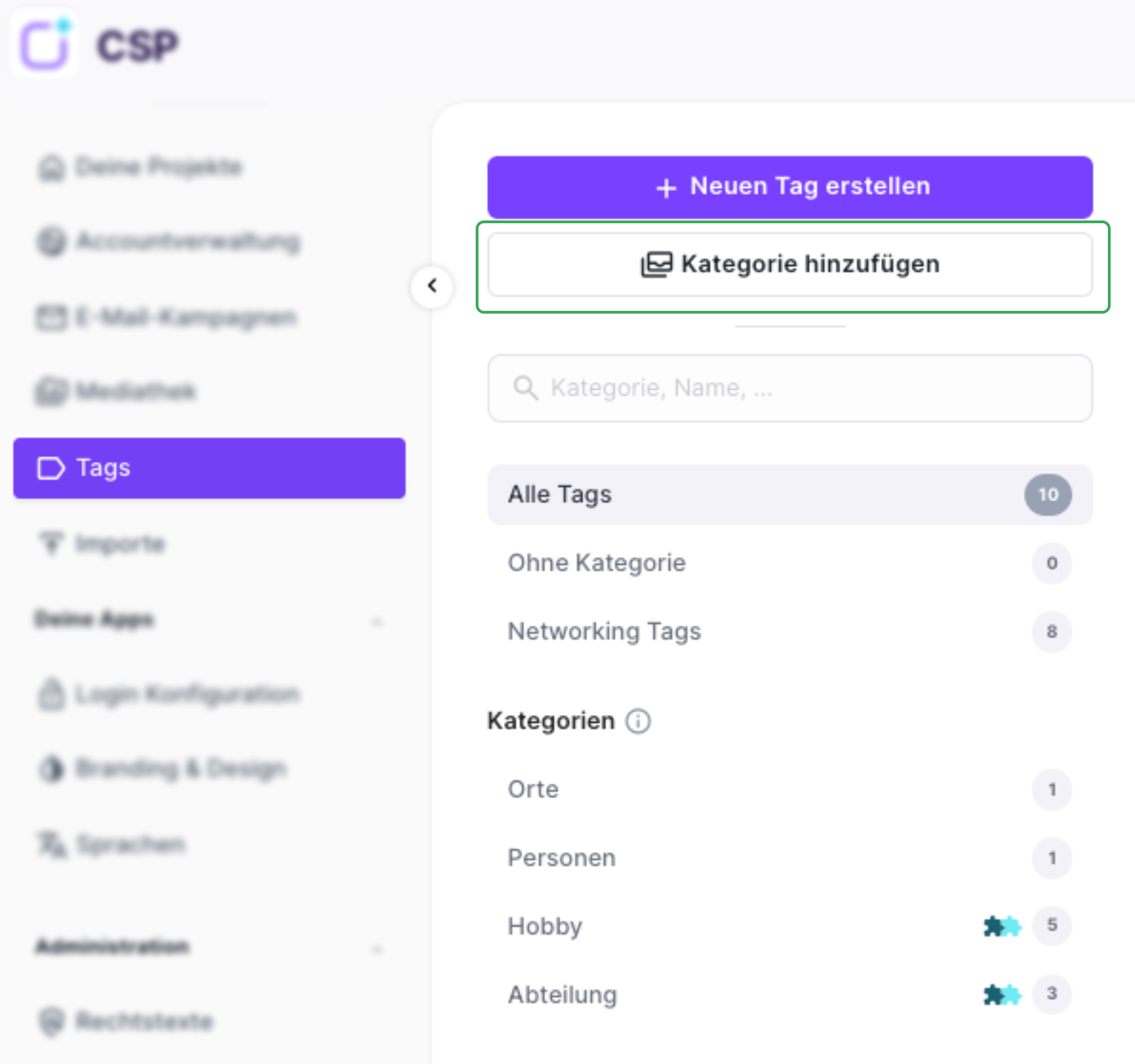Click the tag icon in the Tags menu item

pos(51,468)
